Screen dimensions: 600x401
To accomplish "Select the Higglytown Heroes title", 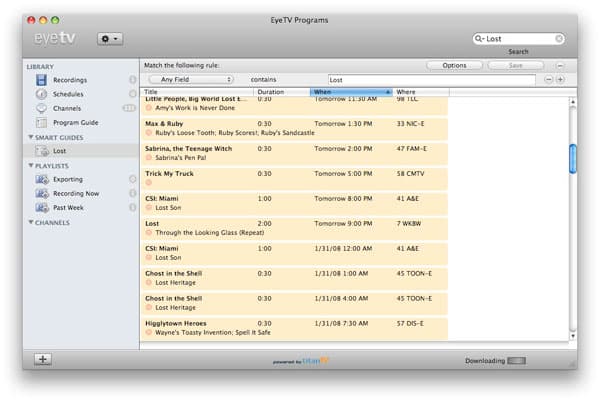I will [x=176, y=323].
